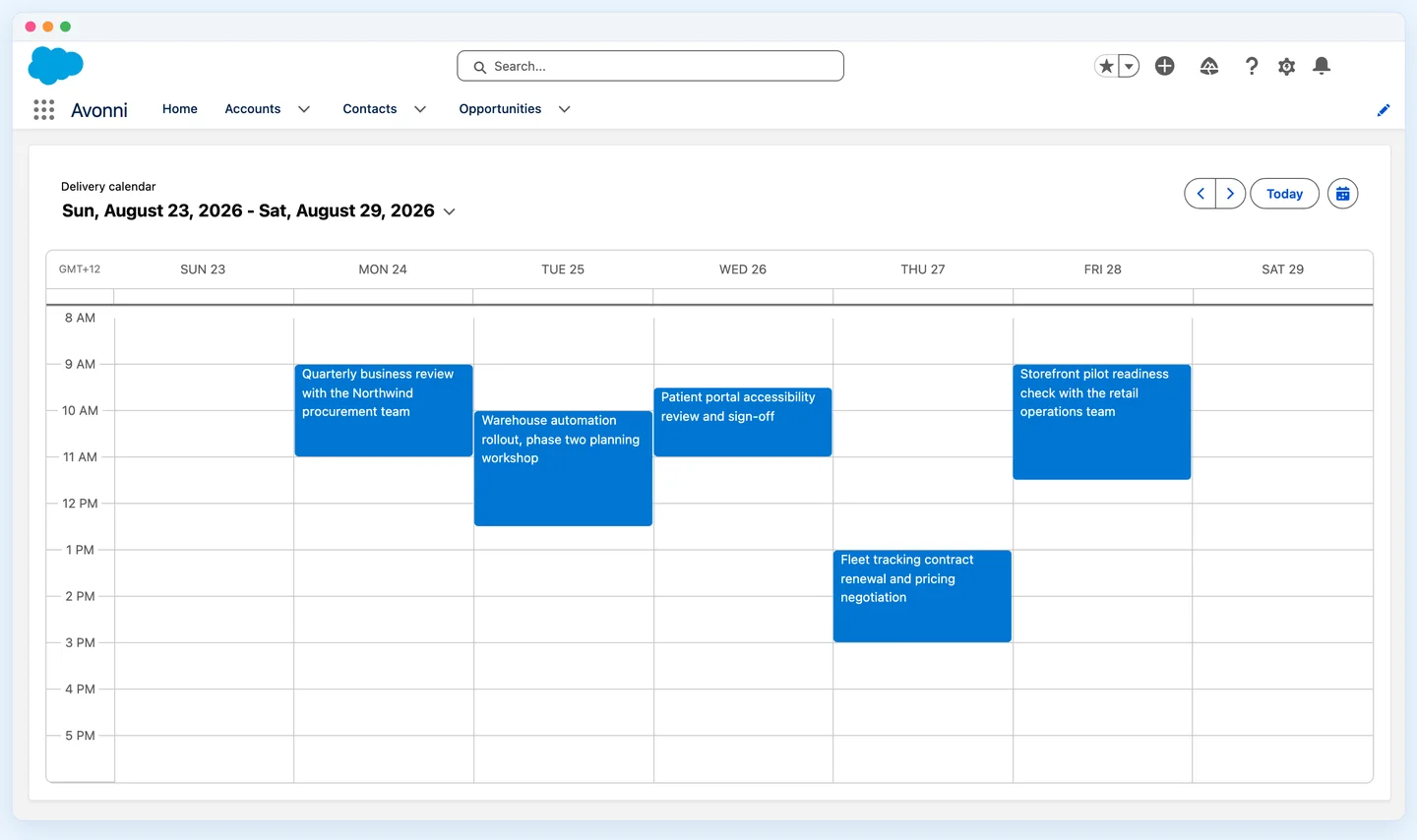Go to the previous week
Viewport: 1417px width, 840px height.
tap(1201, 194)
